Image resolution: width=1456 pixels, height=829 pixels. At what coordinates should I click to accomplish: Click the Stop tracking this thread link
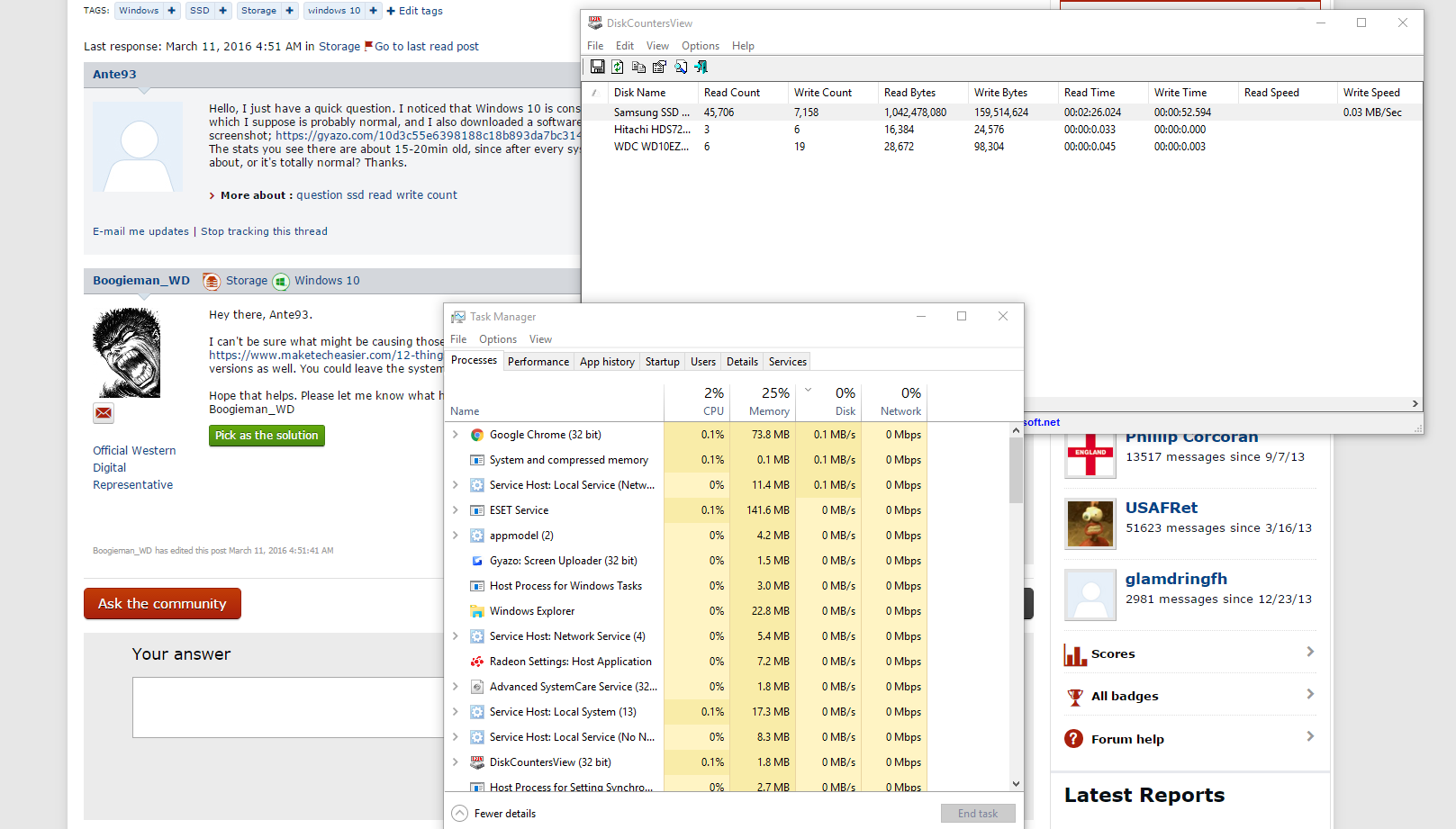(265, 231)
